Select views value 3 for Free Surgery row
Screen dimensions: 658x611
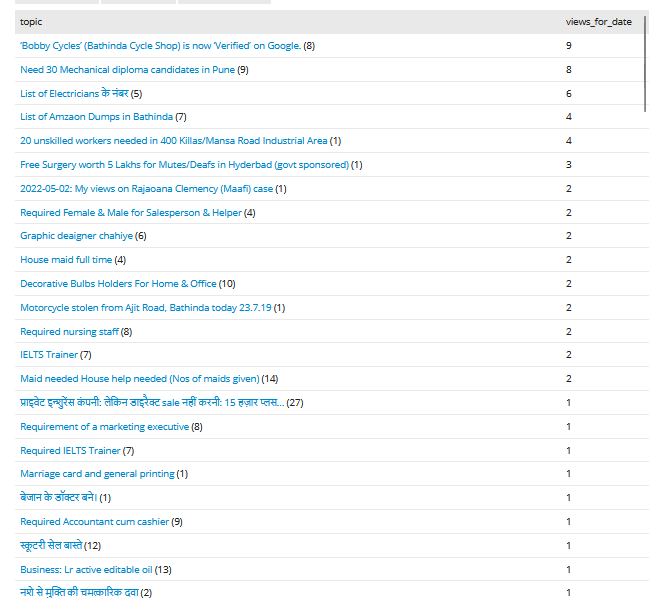point(569,164)
